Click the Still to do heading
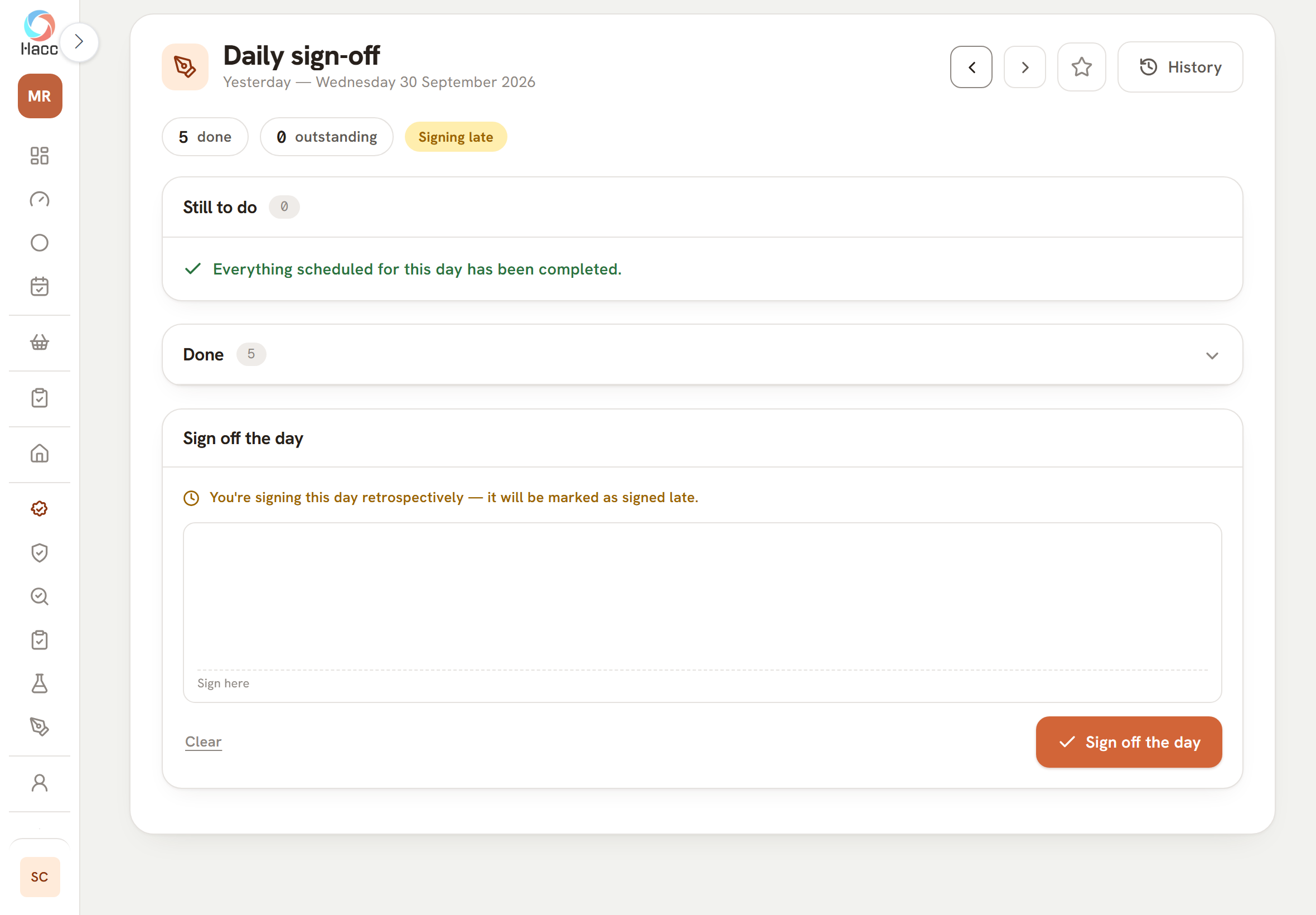Image resolution: width=1316 pixels, height=915 pixels. click(x=220, y=207)
